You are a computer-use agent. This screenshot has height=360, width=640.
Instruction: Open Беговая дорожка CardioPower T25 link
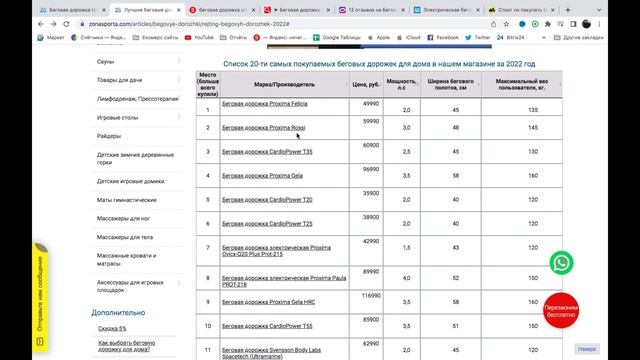[x=267, y=224]
